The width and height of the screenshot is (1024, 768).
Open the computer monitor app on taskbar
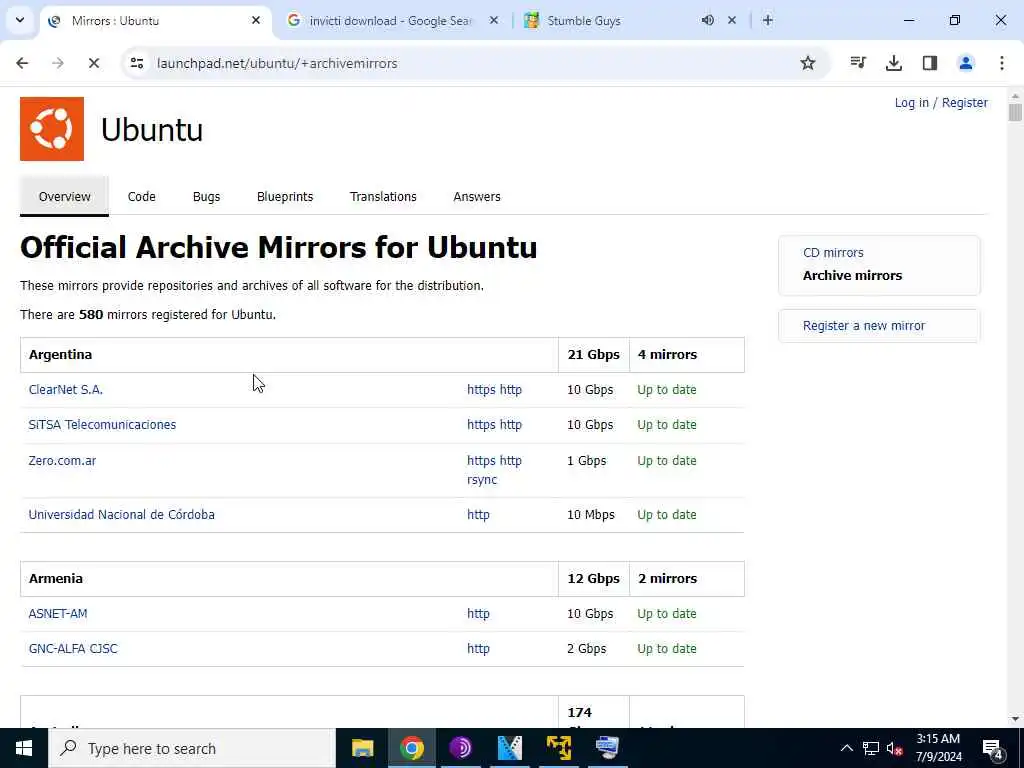607,748
